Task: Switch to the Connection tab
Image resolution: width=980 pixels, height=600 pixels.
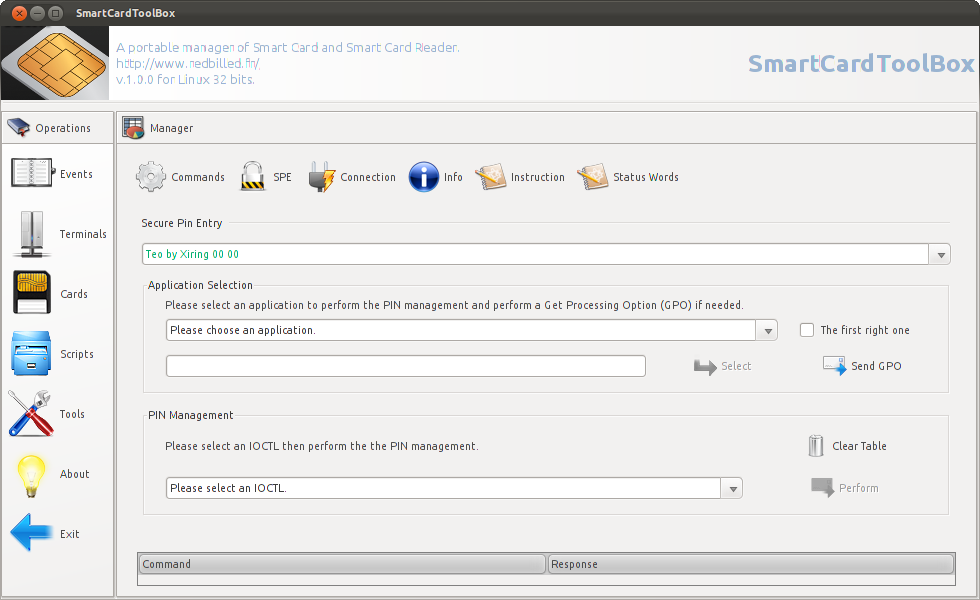Action: (321, 177)
